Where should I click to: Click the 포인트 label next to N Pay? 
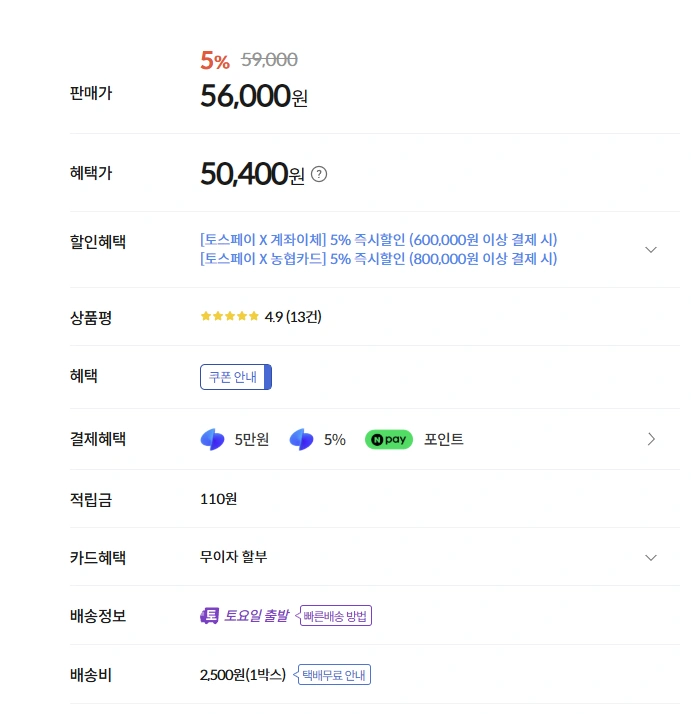444,439
